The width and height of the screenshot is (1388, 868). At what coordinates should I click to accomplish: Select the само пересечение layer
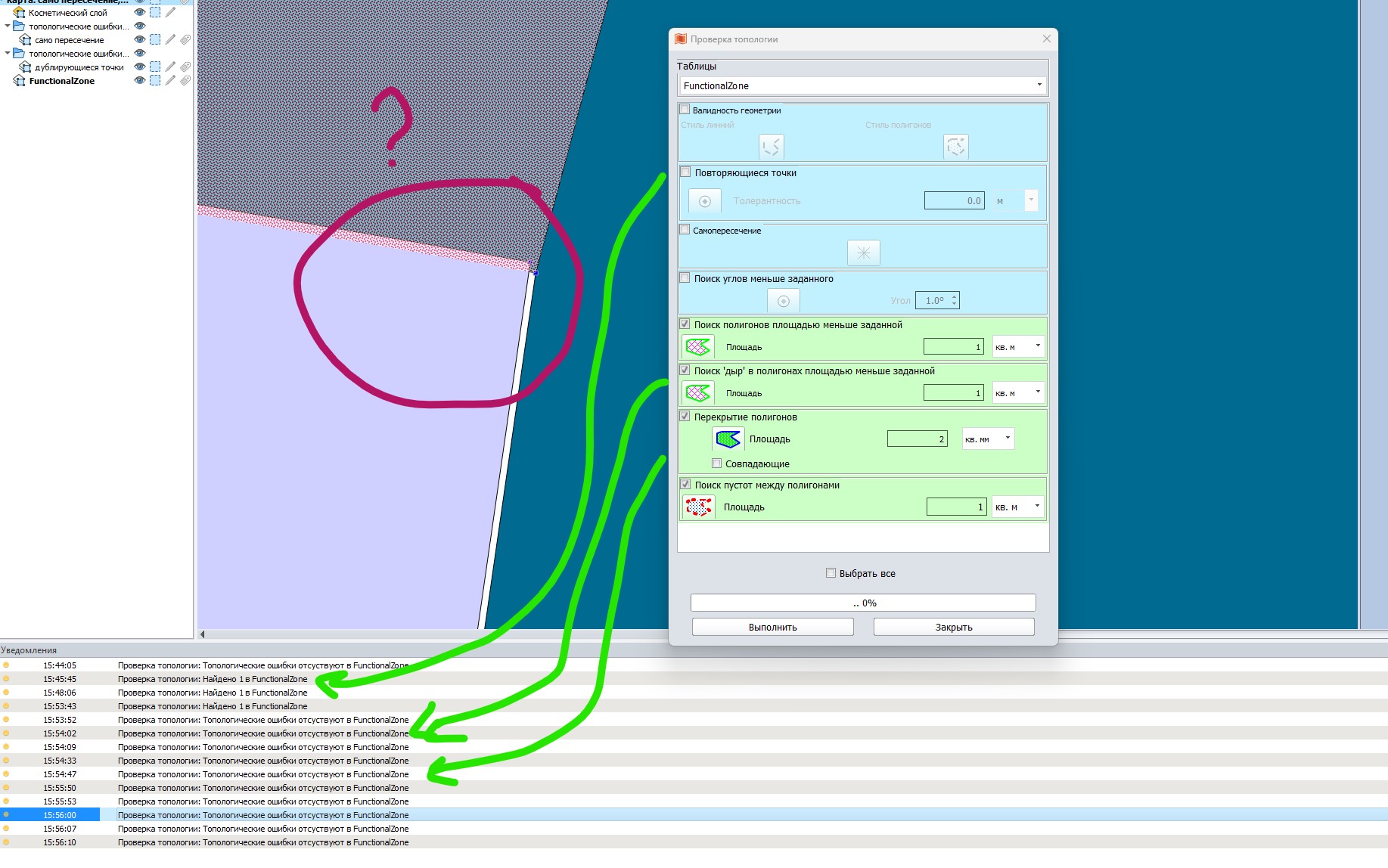[69, 40]
